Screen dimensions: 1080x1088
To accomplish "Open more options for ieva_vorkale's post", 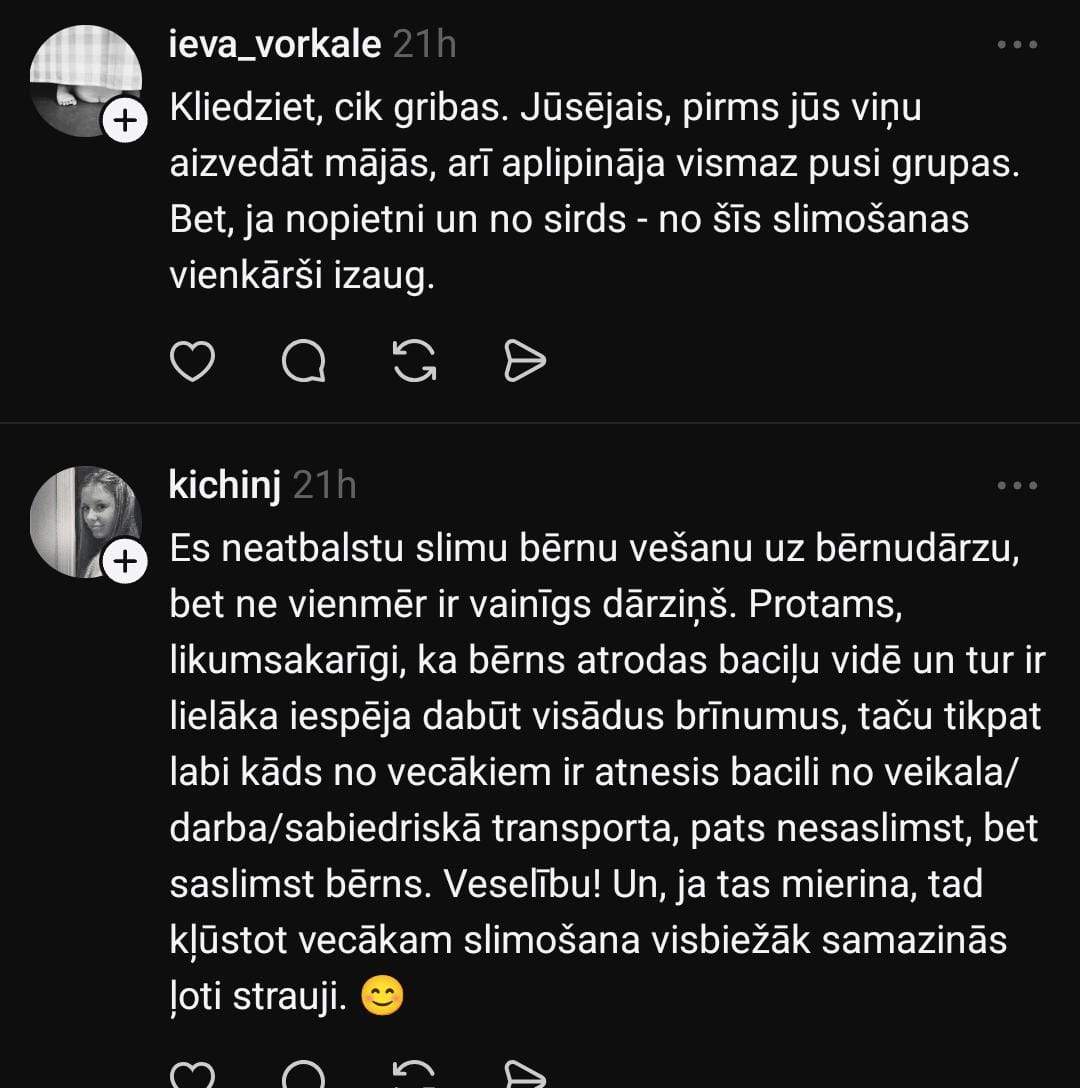I will point(1018,46).
